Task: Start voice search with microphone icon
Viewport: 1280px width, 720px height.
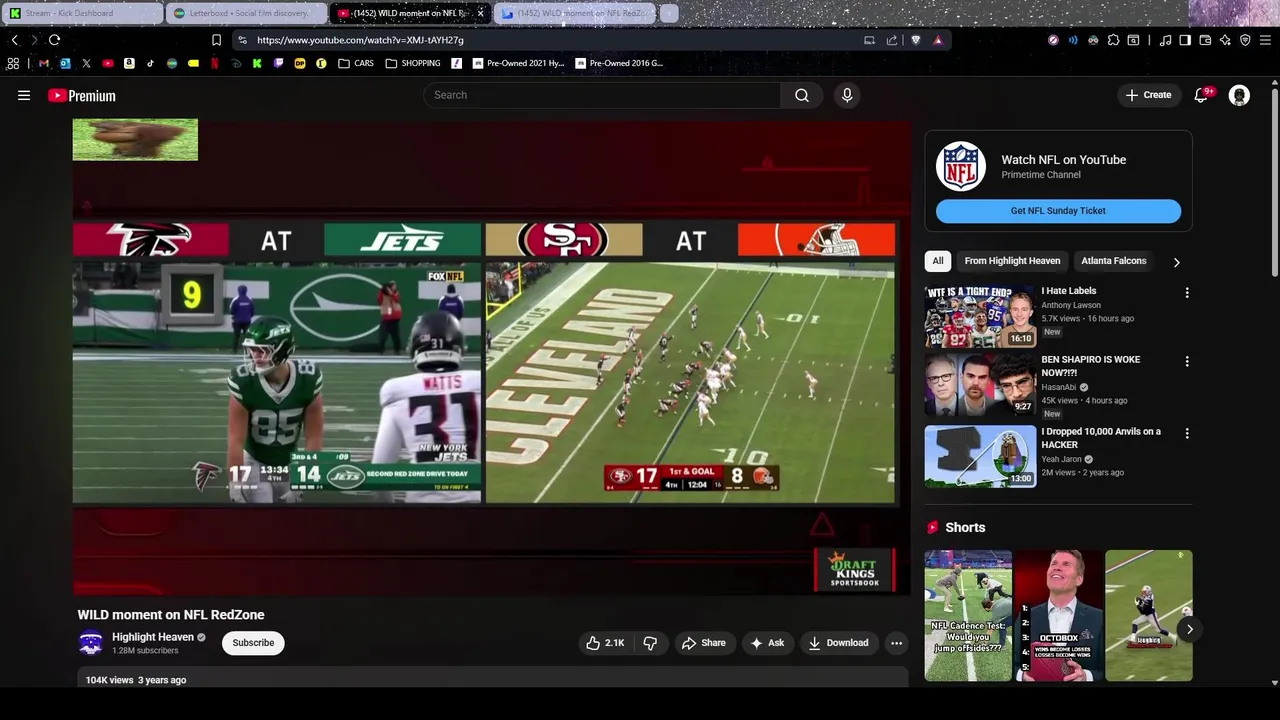Action: click(x=847, y=95)
